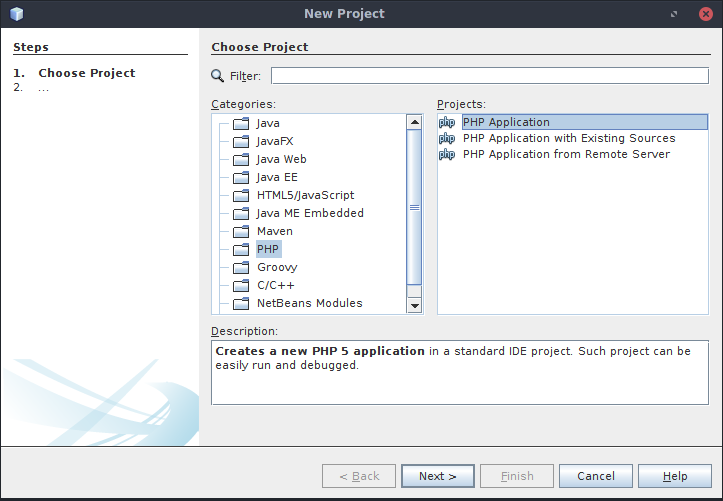The image size is (723, 501).
Task: Click the PHP category folder icon
Action: point(241,249)
